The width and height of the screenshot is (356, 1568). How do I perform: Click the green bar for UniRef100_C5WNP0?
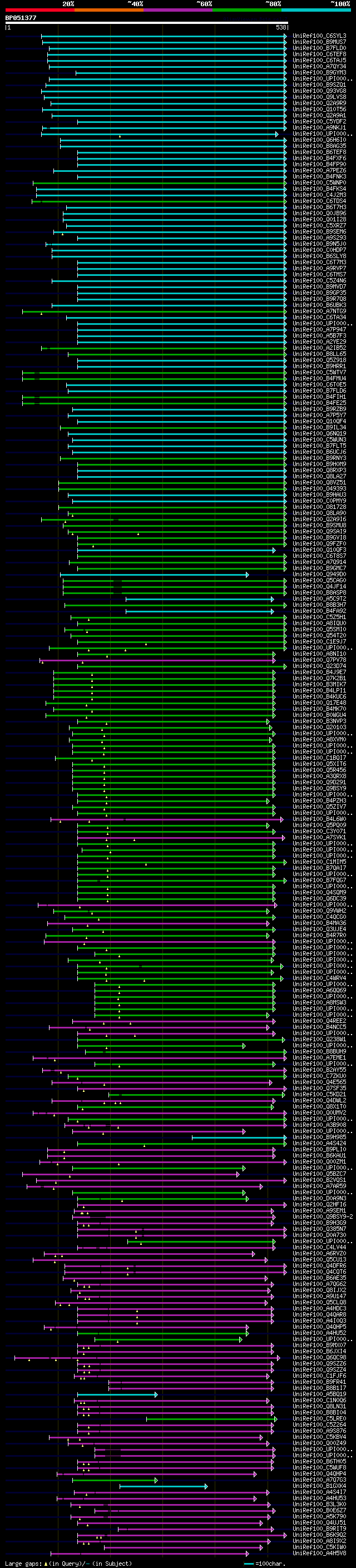click(x=160, y=182)
